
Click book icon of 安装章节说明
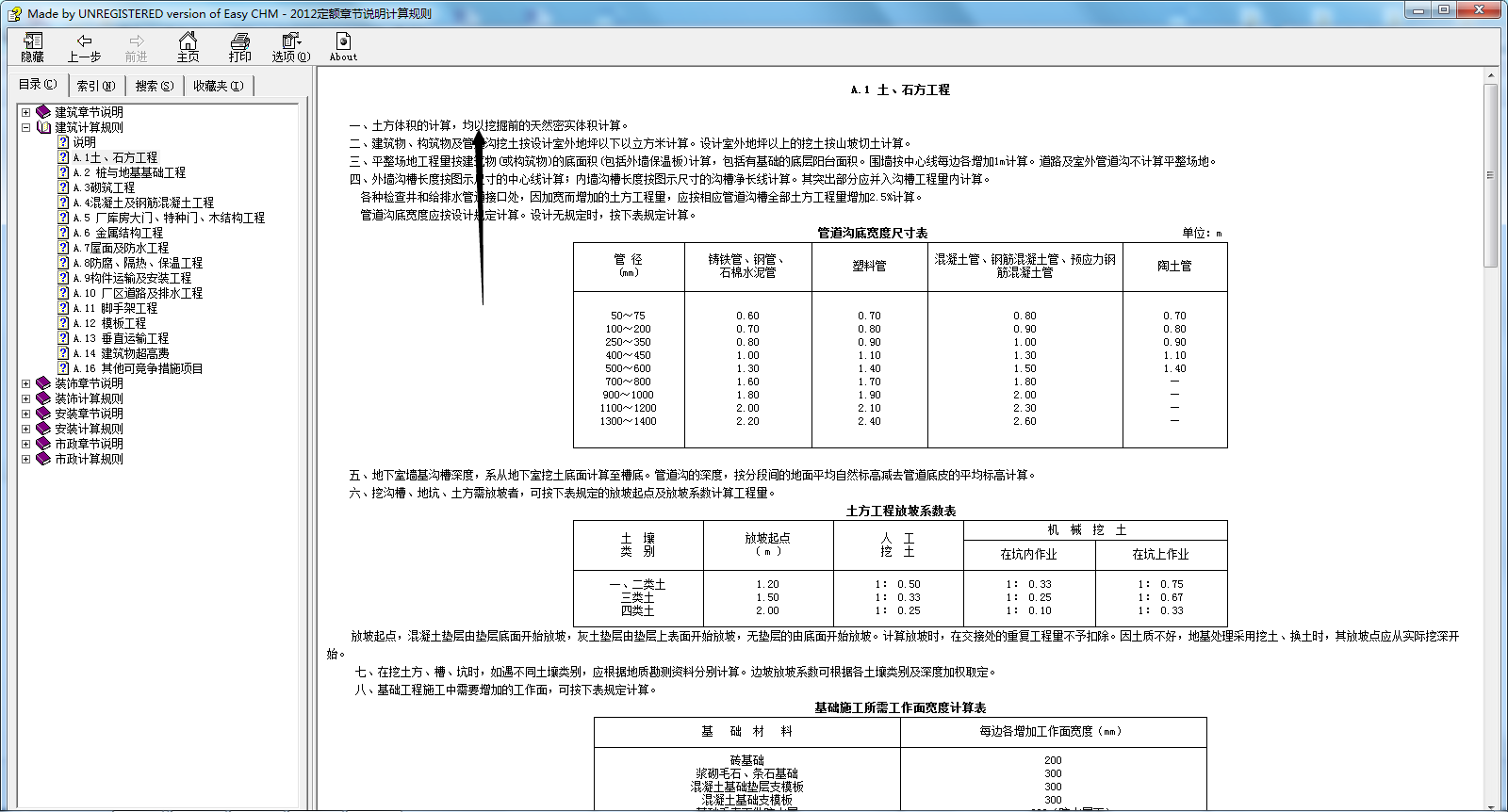43,414
